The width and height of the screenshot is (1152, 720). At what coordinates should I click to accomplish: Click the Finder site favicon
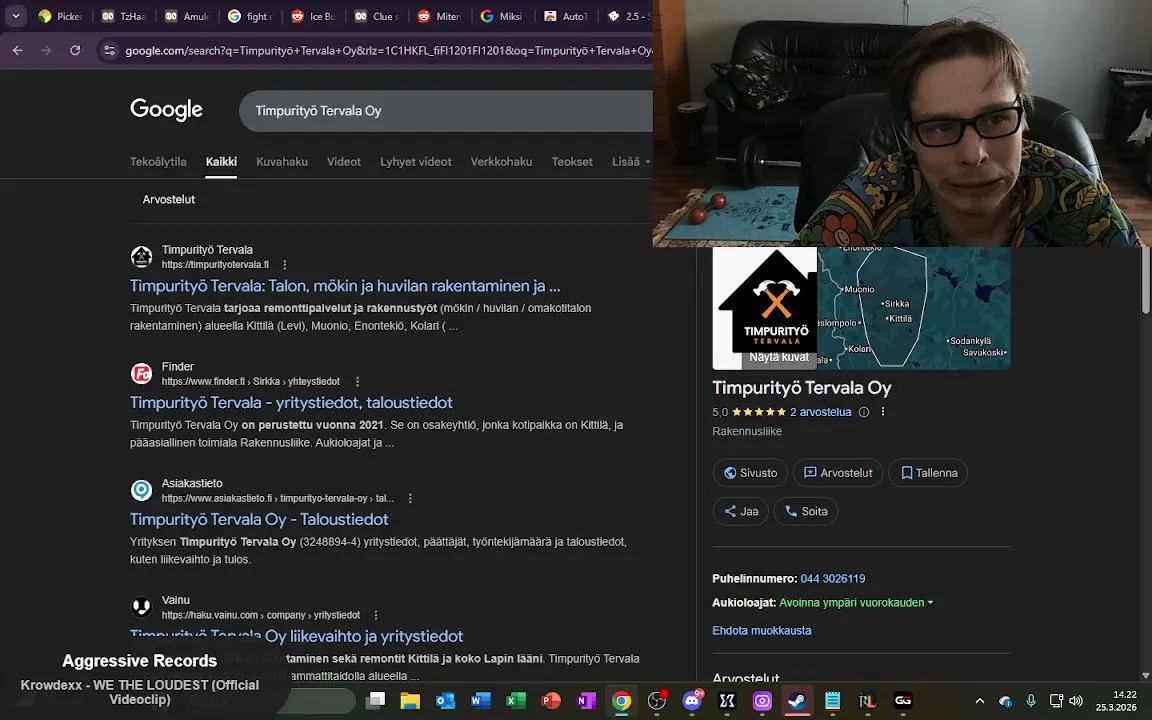[x=141, y=374]
